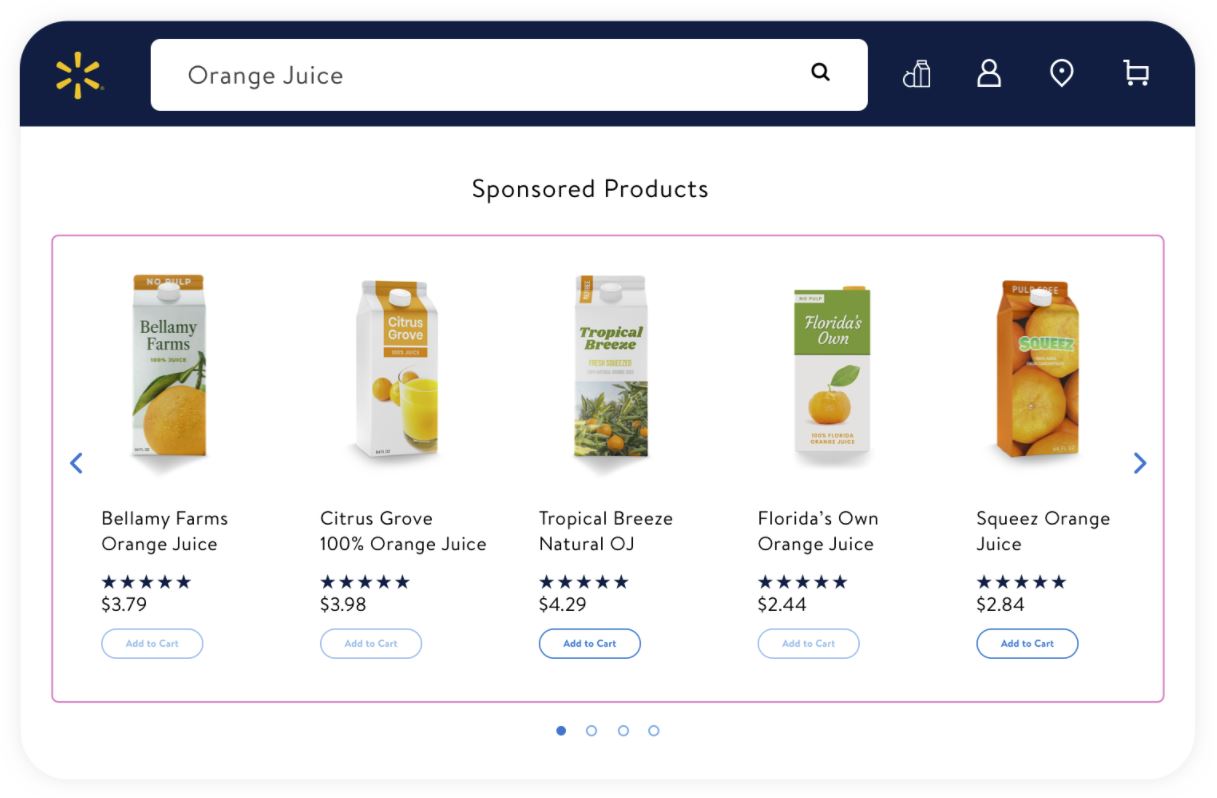This screenshot has height=798, width=1217.
Task: Click the Tropical Breeze carton image
Action: coord(611,366)
